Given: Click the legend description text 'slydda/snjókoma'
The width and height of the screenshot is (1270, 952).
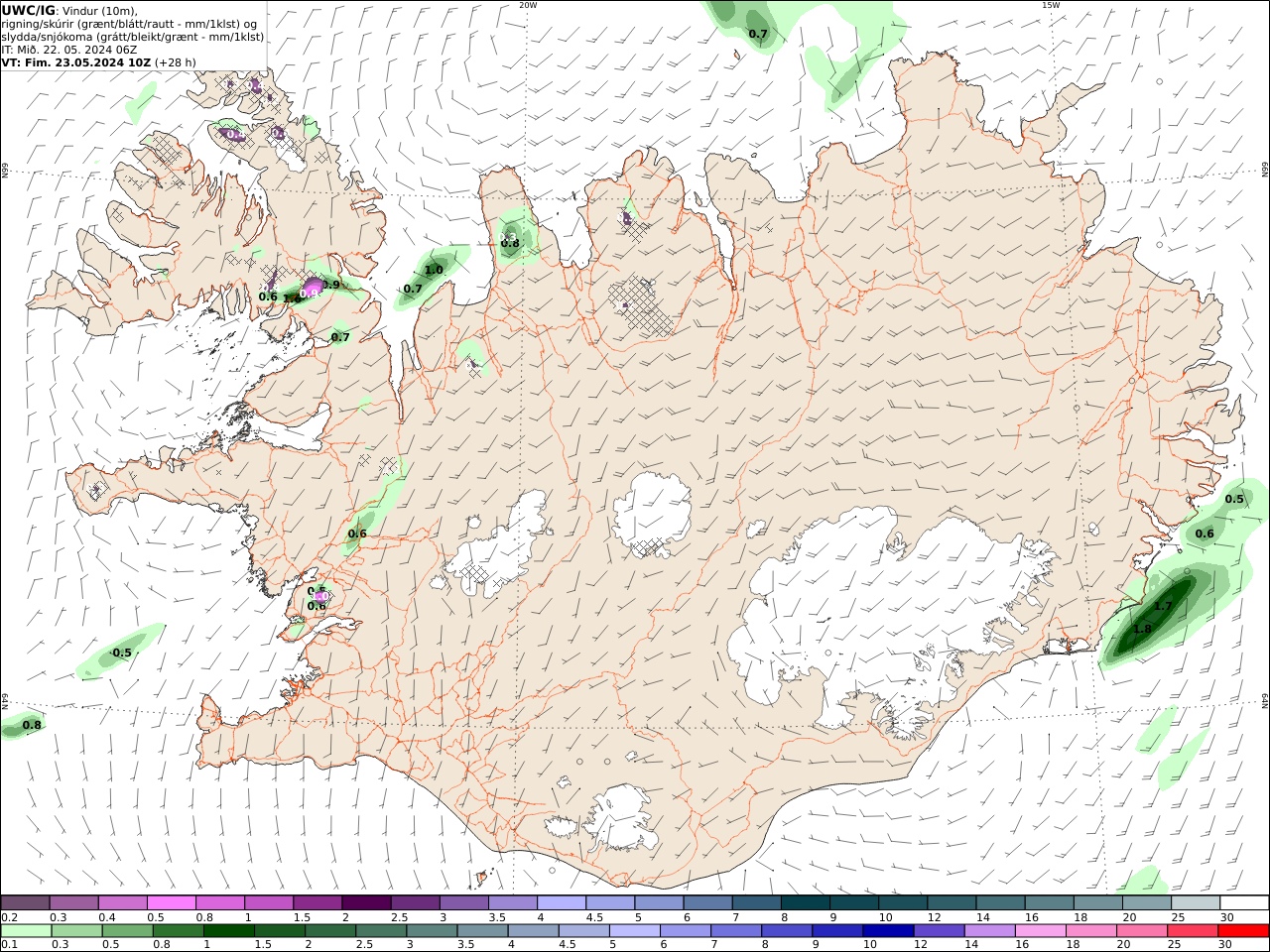Looking at the screenshot, I should tap(48, 37).
